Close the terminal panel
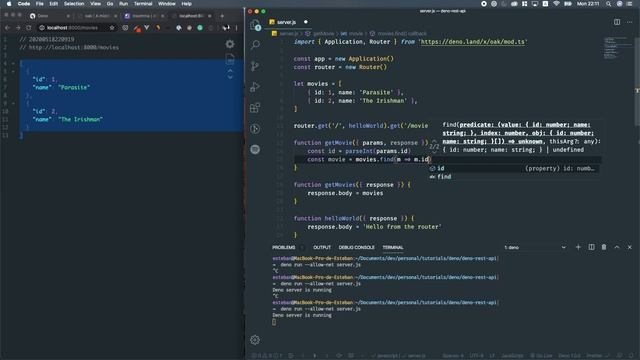The width and height of the screenshot is (640, 360). pos(629,247)
